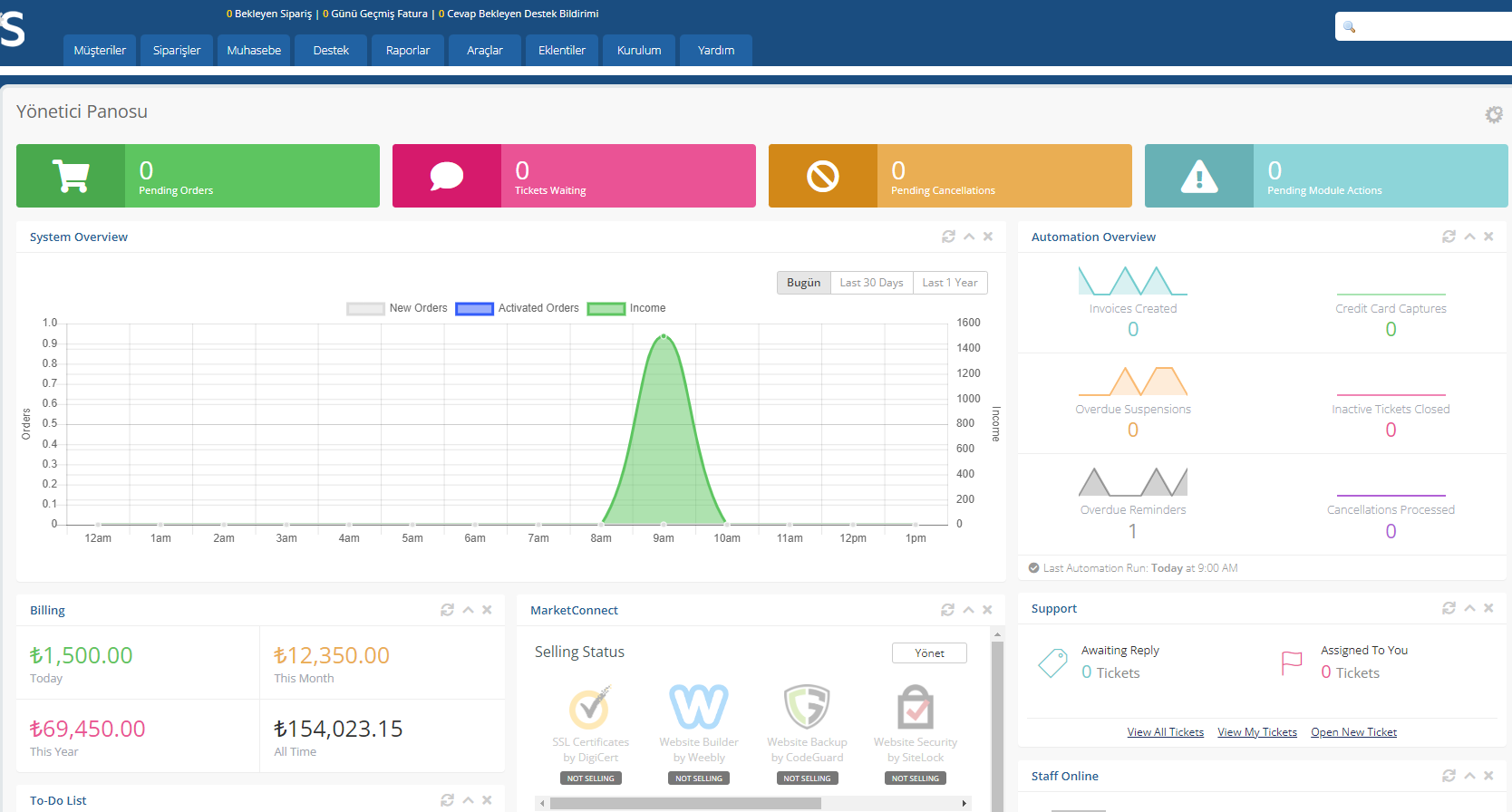Switch chart to Last 30 Days
Image resolution: width=1512 pixels, height=812 pixels.
pos(871,283)
